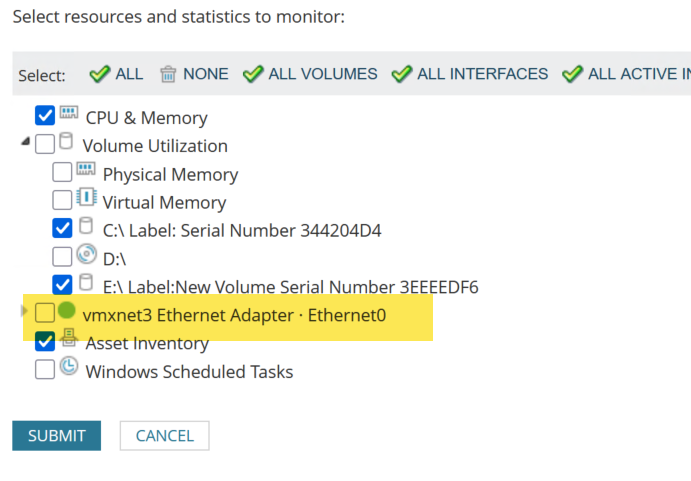Image resolution: width=691 pixels, height=481 pixels.
Task: Select ALL resources
Action: pos(116,74)
